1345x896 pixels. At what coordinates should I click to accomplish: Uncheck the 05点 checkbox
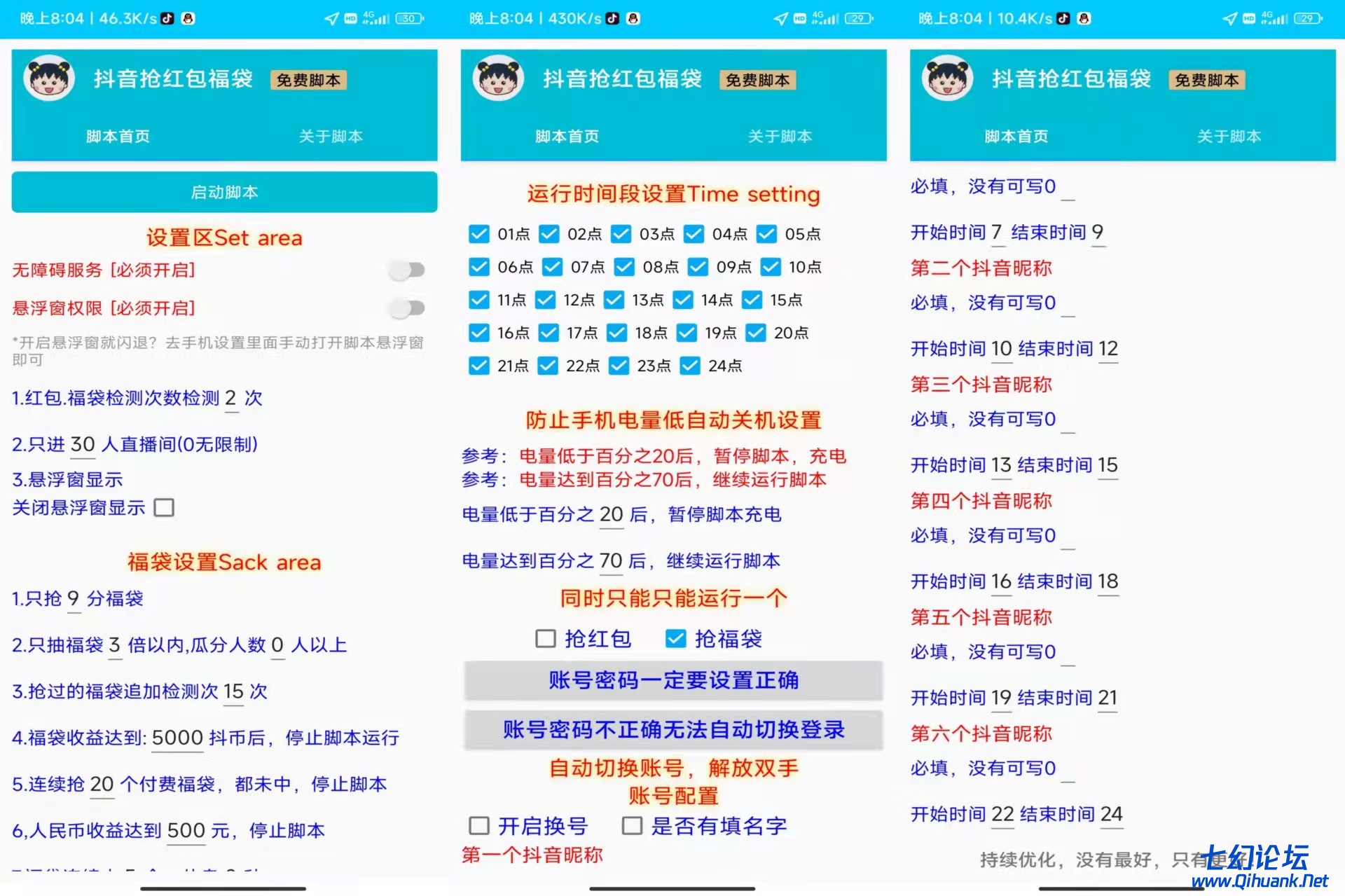point(767,234)
